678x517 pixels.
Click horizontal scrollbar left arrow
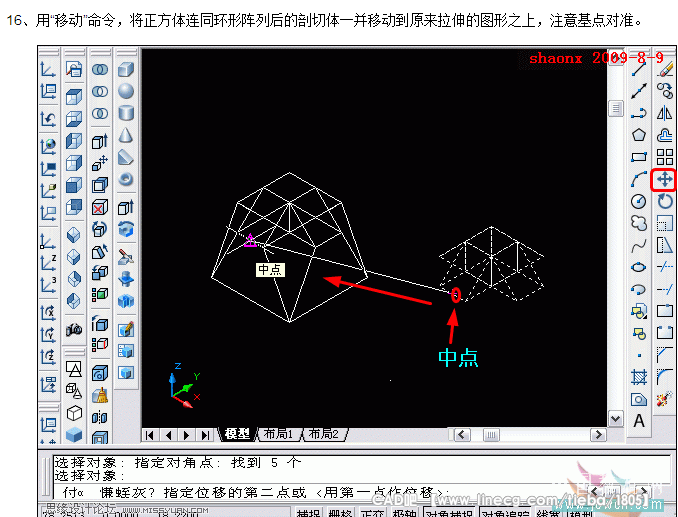tap(461, 434)
